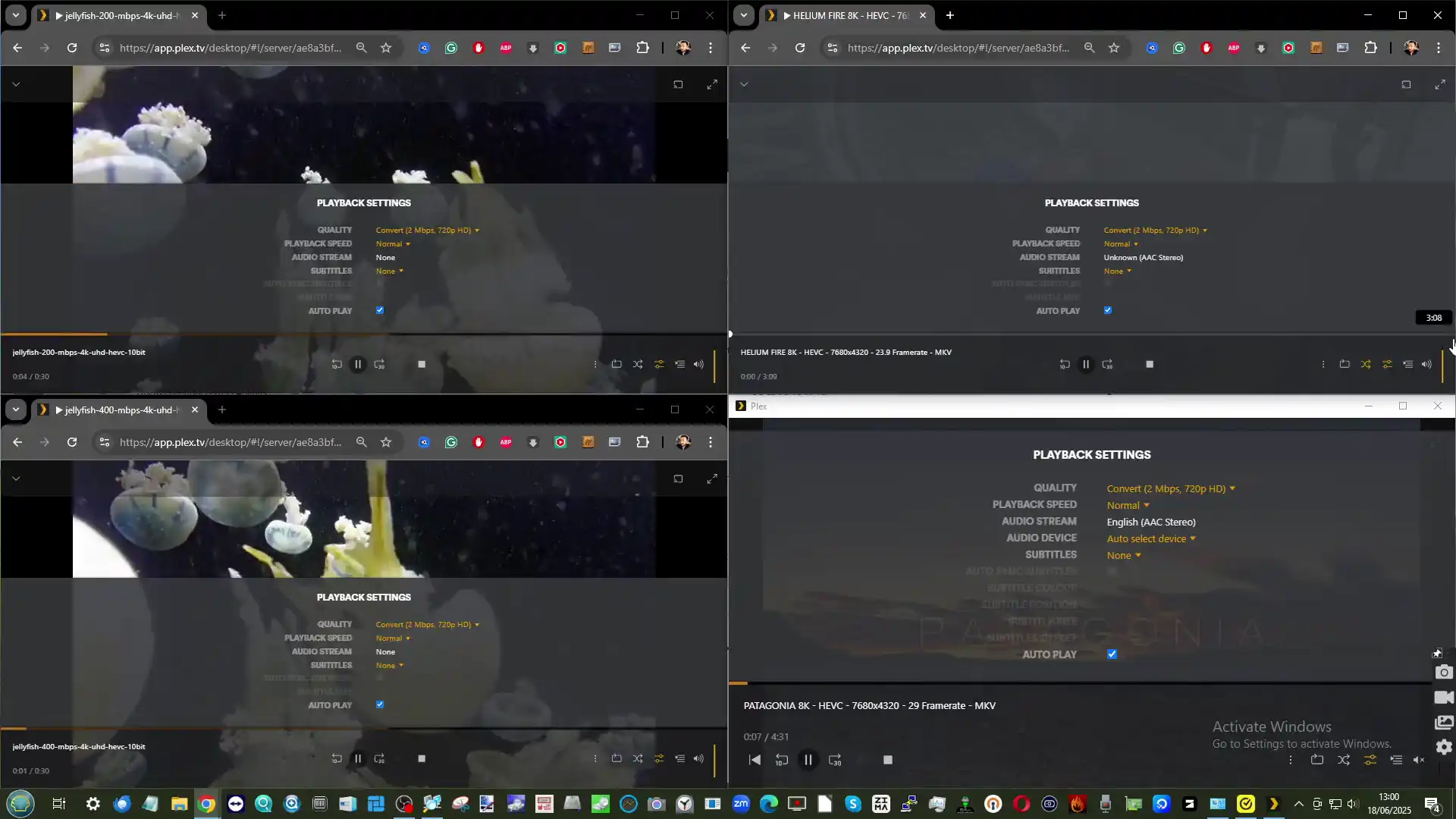
Task: Open File Explorer from taskbar
Action: click(179, 804)
